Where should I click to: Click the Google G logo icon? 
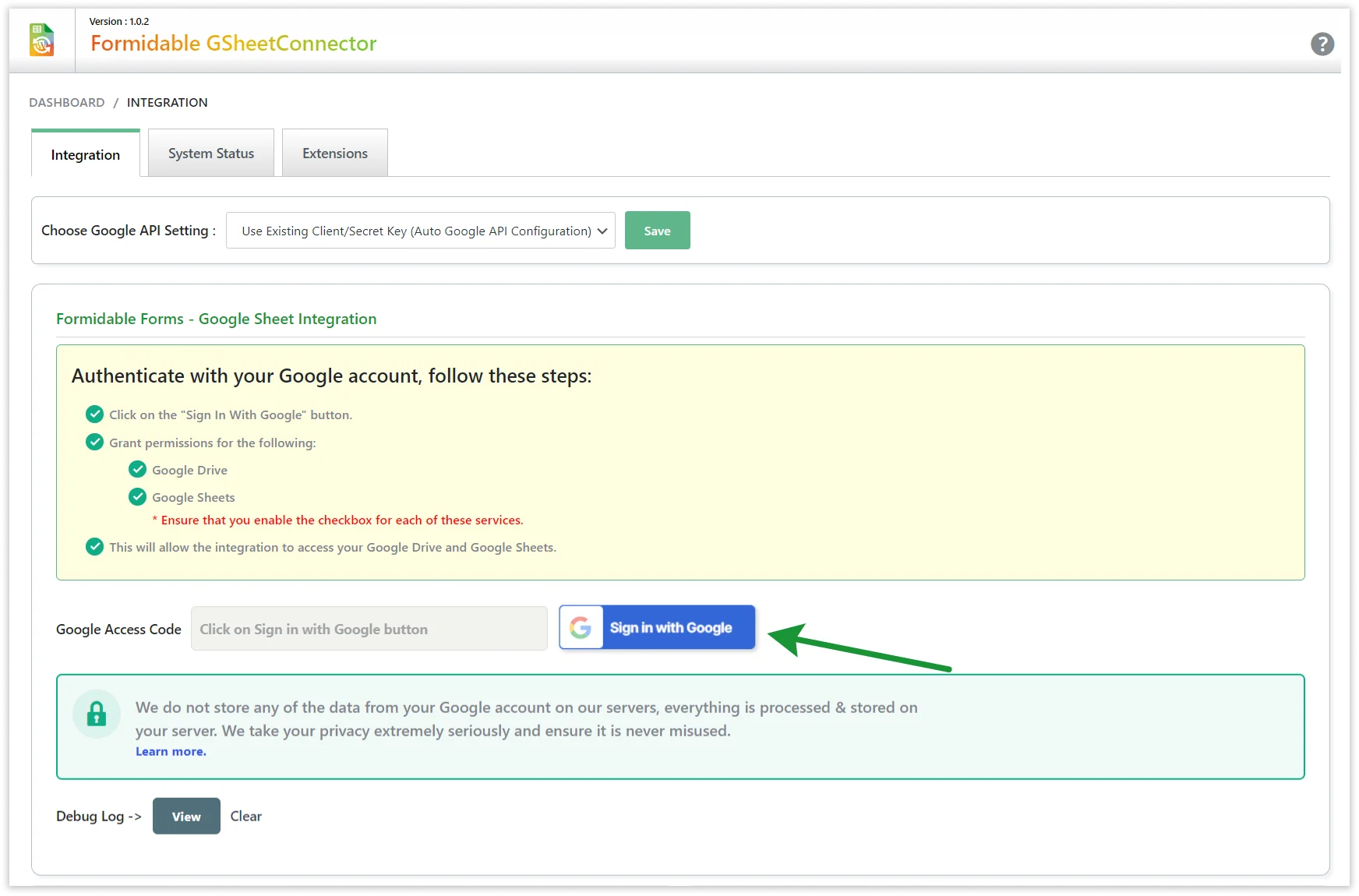coord(581,627)
